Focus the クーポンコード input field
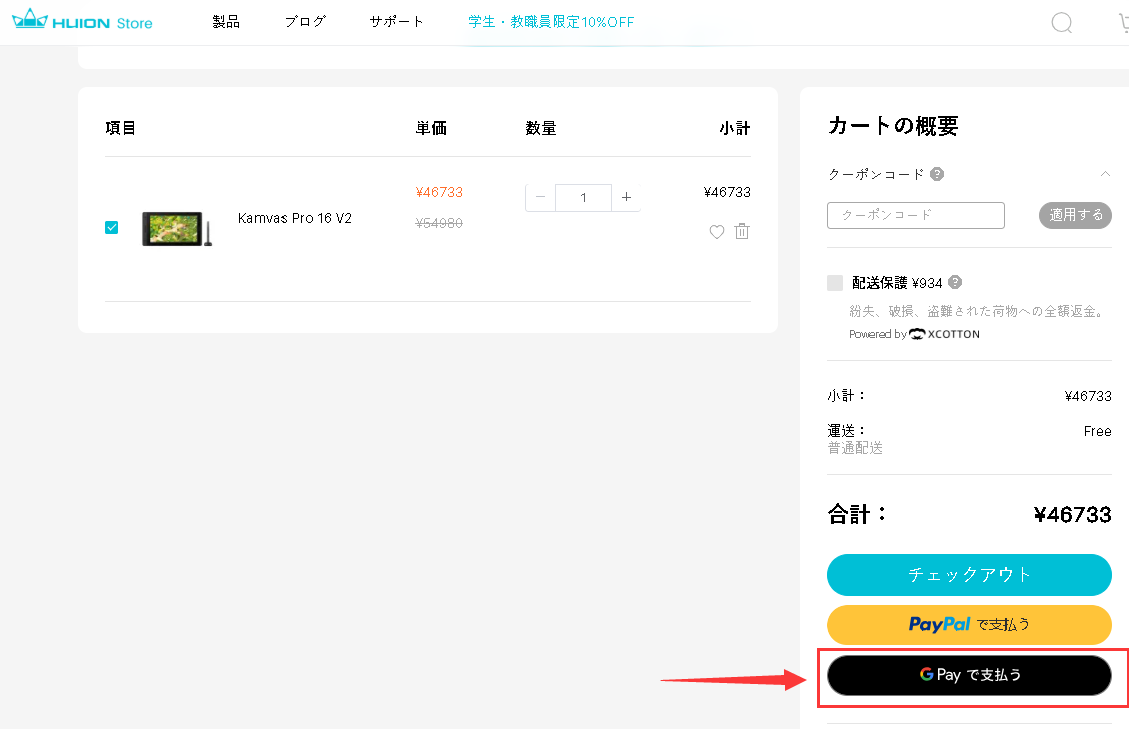 pyautogui.click(x=916, y=215)
